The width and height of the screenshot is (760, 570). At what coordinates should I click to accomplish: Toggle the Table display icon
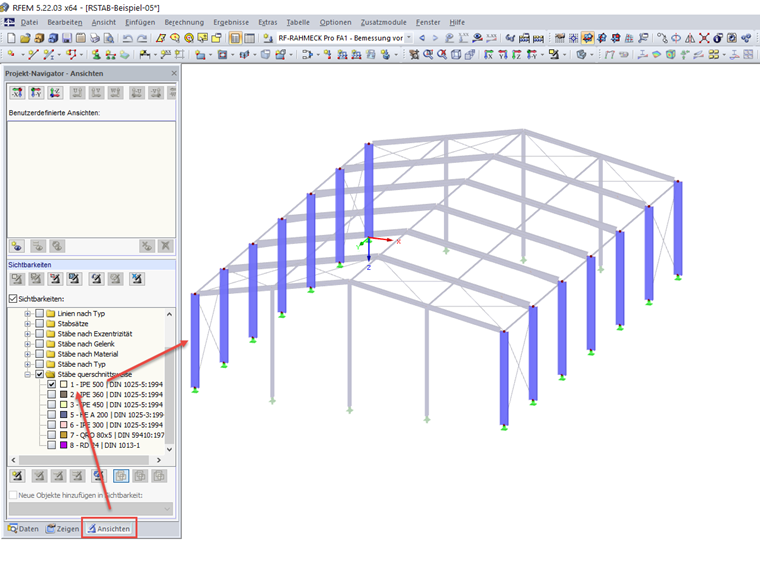click(x=250, y=38)
